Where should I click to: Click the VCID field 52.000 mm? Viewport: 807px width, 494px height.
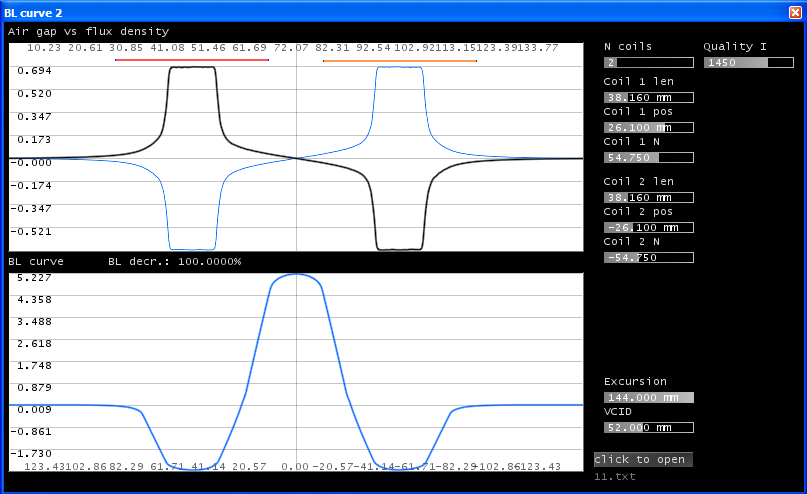click(x=648, y=428)
